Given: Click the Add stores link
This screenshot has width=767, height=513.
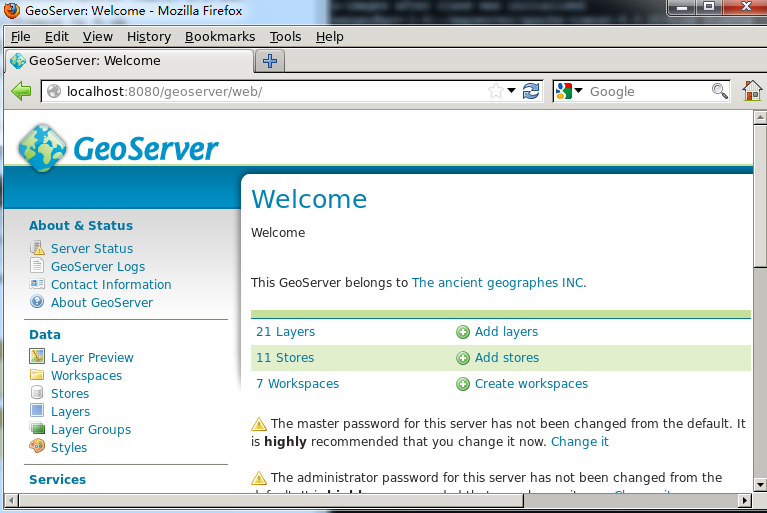Looking at the screenshot, I should [x=507, y=357].
